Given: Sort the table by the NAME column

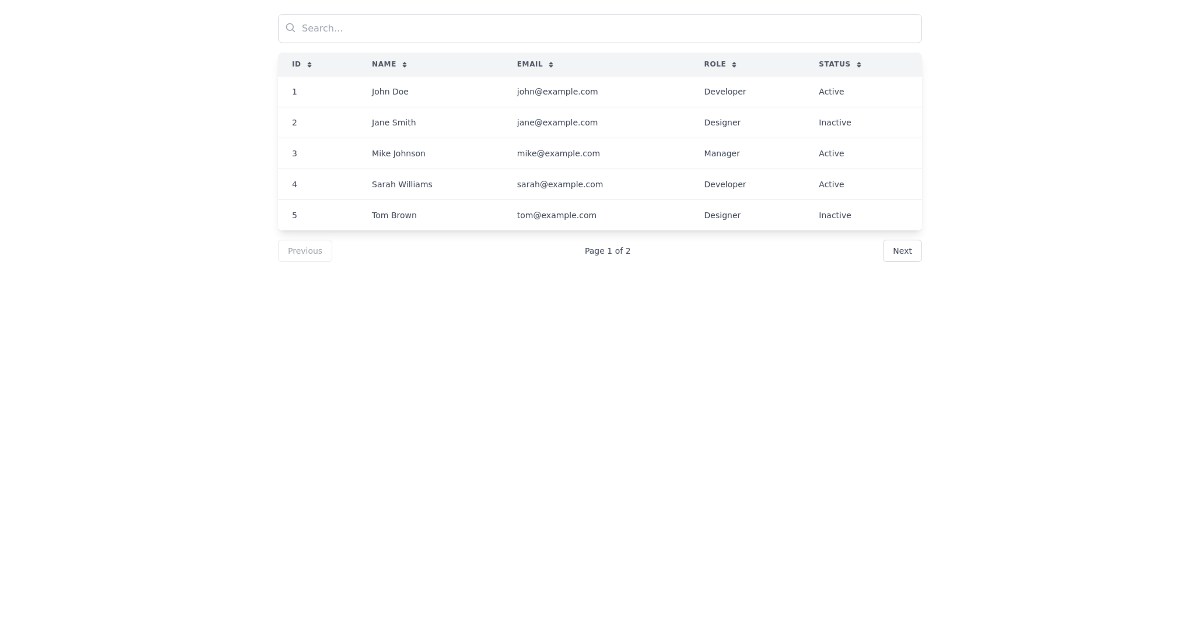Looking at the screenshot, I should tap(384, 64).
